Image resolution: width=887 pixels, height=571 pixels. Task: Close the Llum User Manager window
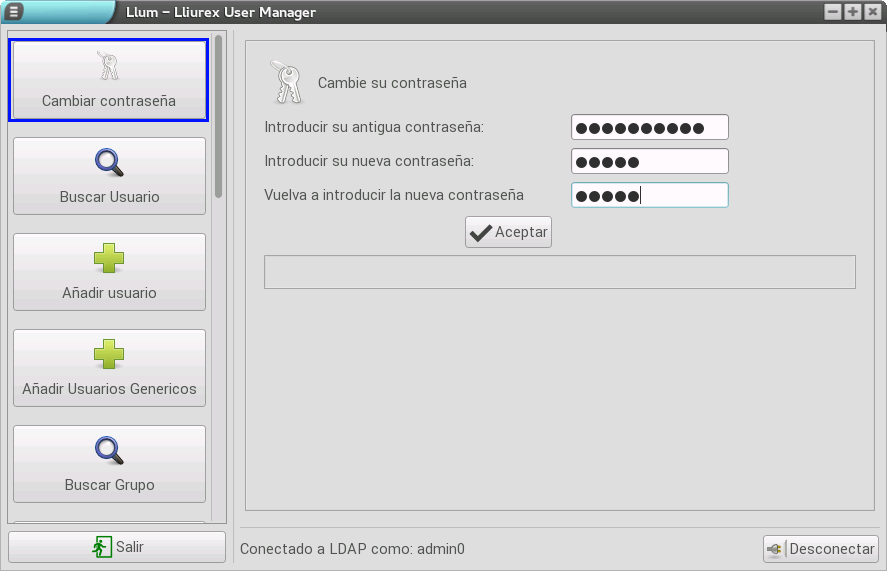(871, 12)
